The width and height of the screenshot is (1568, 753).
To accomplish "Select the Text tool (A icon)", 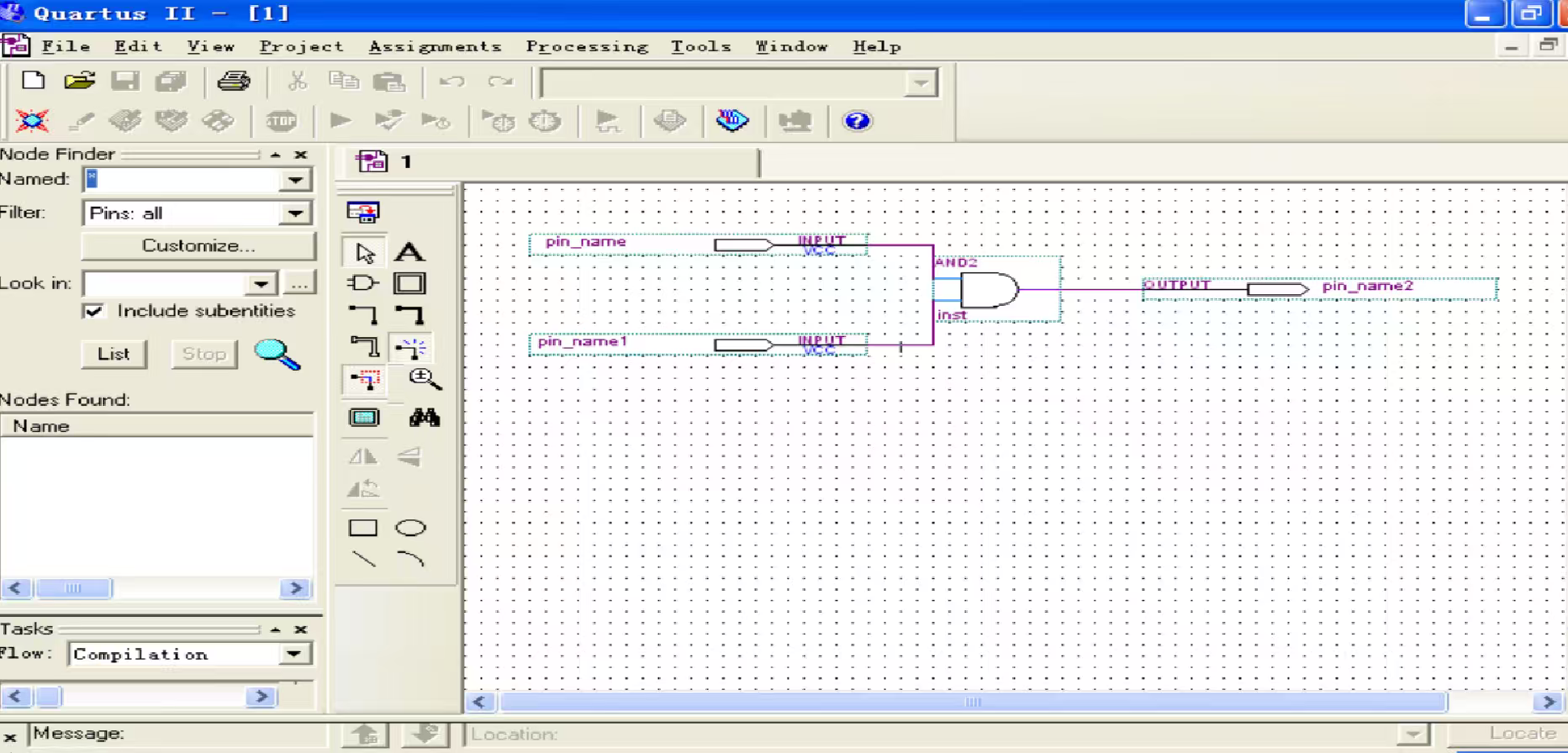I will [409, 252].
